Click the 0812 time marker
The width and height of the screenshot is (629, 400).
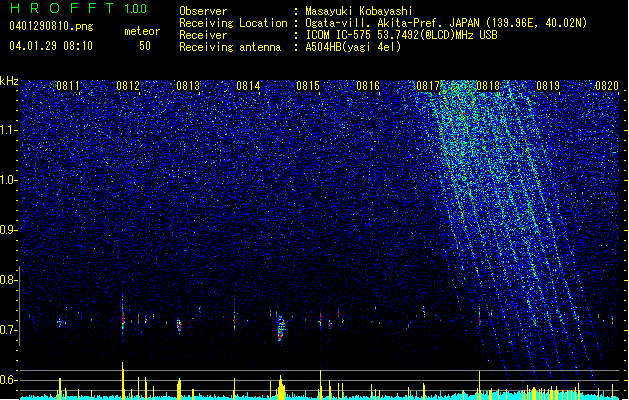click(x=128, y=86)
